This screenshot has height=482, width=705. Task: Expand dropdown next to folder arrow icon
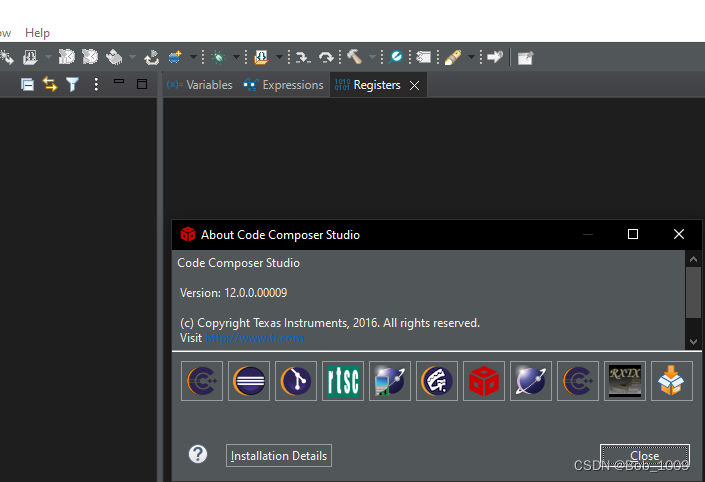click(279, 57)
